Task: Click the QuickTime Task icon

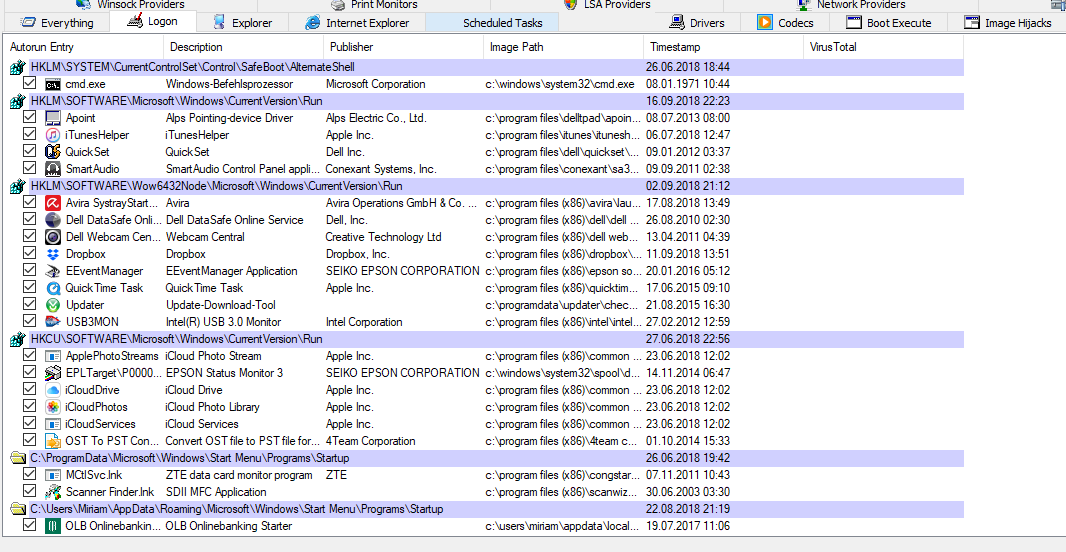Action: tap(52, 288)
